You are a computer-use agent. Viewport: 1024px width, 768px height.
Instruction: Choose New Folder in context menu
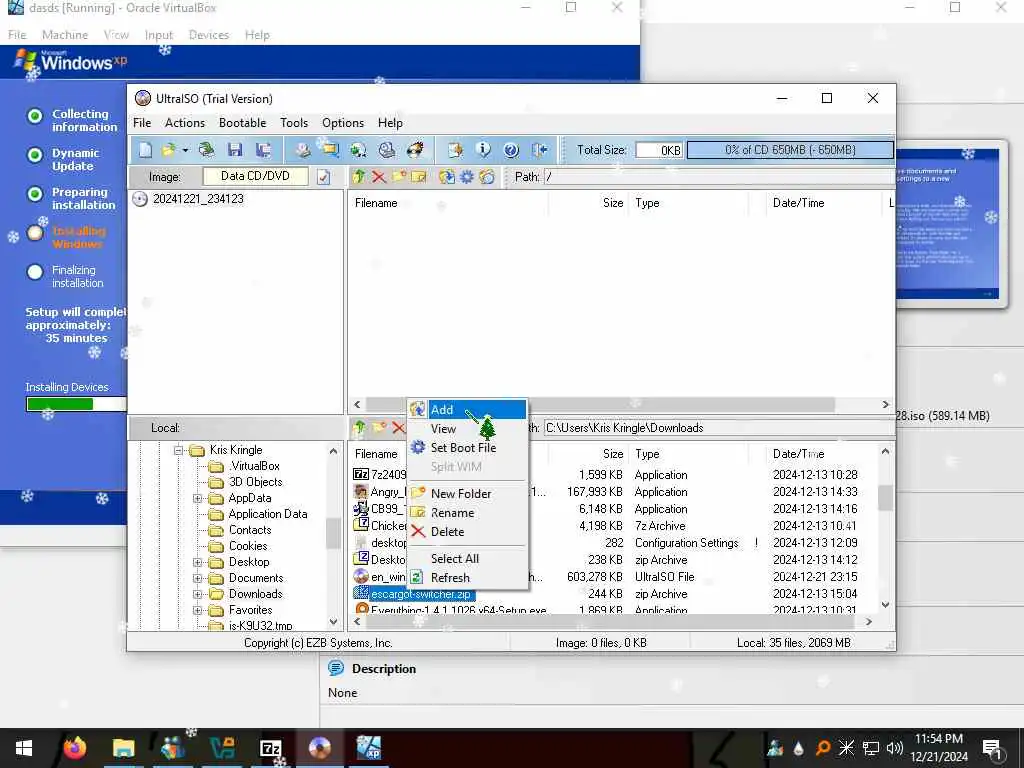pyautogui.click(x=467, y=494)
